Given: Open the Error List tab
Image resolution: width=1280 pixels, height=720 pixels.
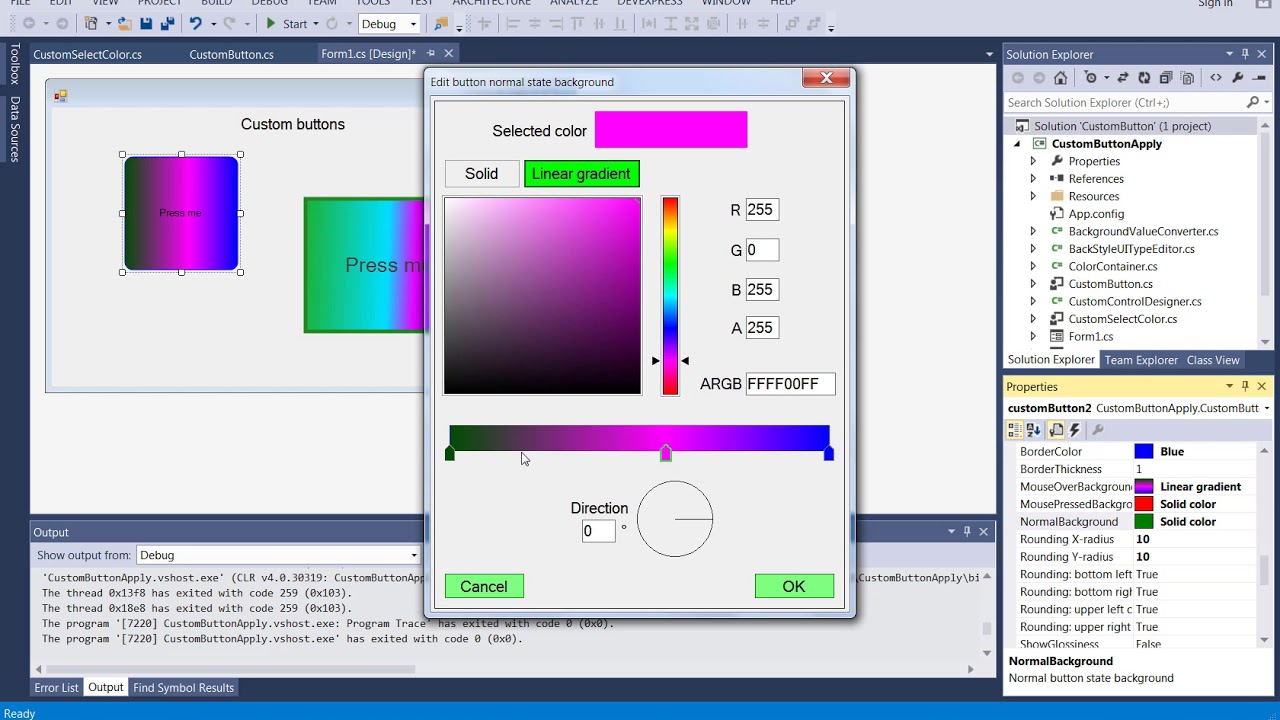Looking at the screenshot, I should coord(56,688).
